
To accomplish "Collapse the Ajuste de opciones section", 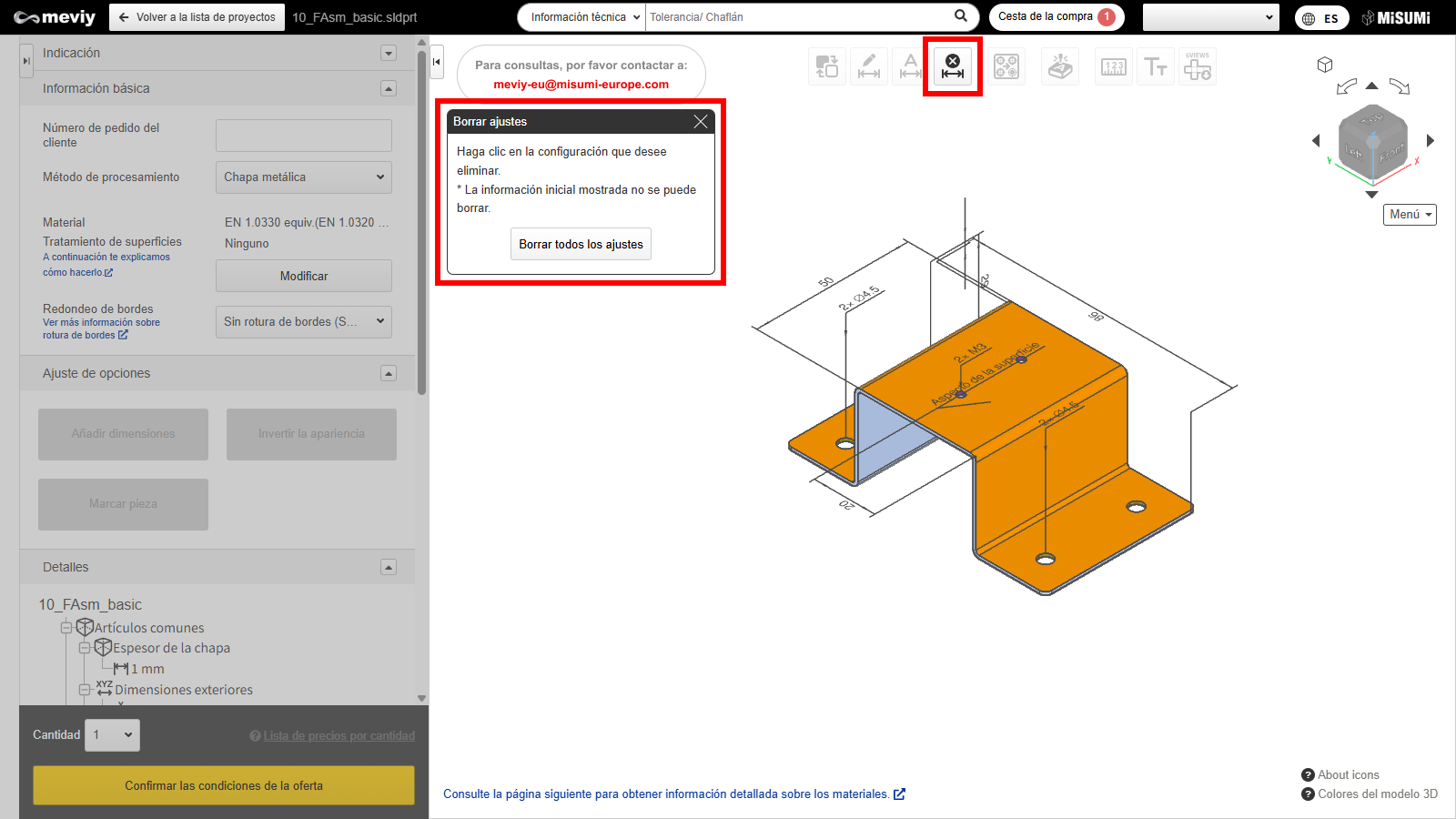I will pos(389,373).
